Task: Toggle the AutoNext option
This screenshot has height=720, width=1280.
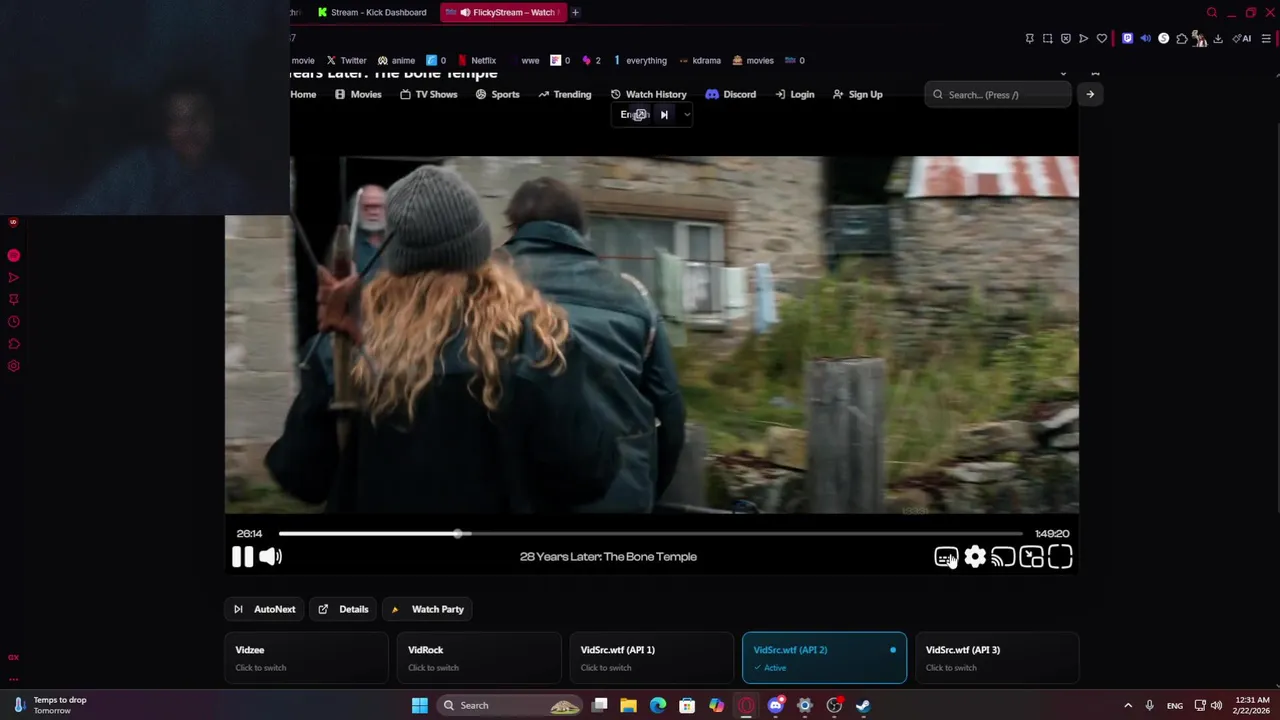Action: click(x=264, y=609)
